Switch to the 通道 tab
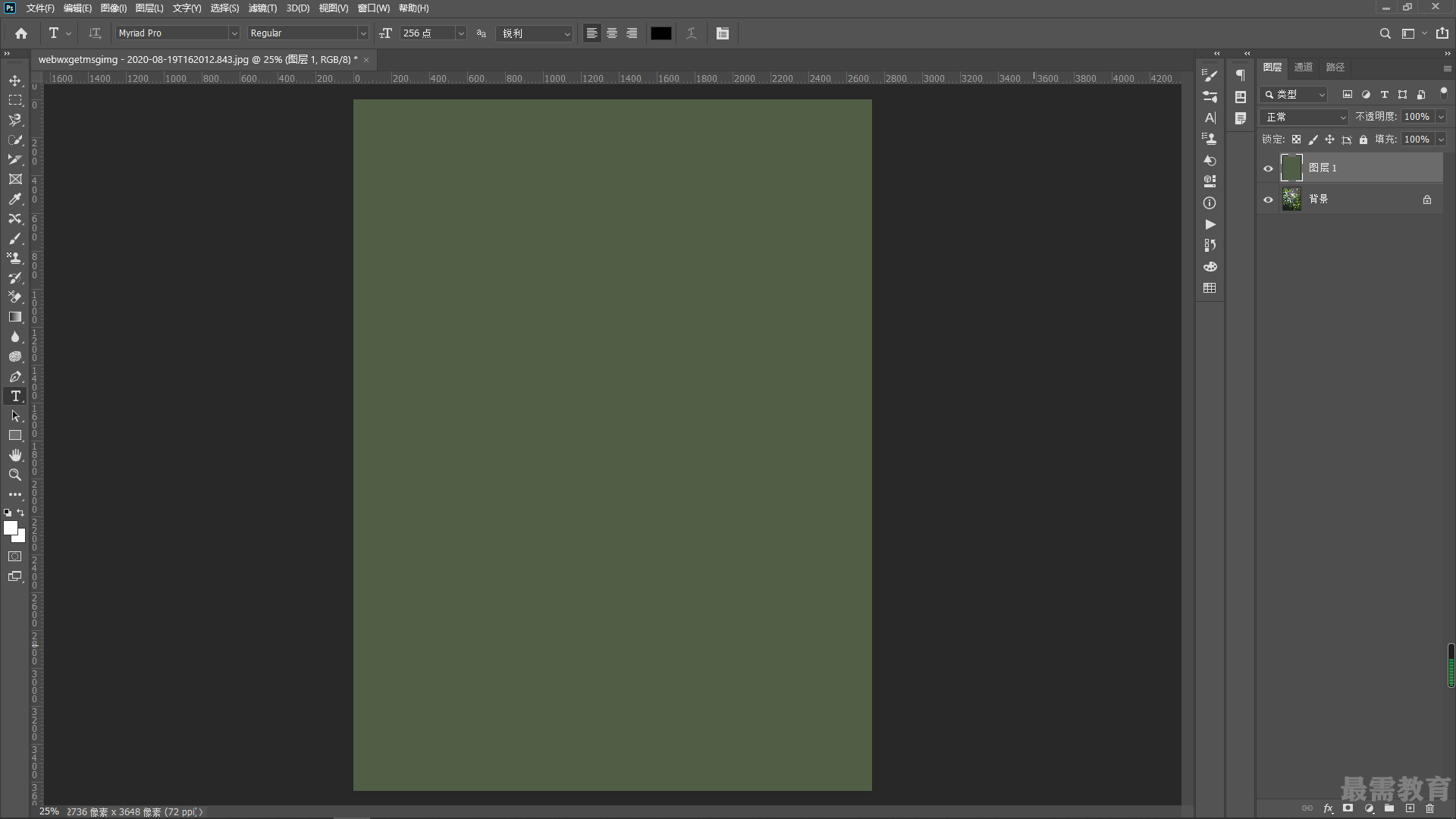1456x819 pixels. (1303, 67)
